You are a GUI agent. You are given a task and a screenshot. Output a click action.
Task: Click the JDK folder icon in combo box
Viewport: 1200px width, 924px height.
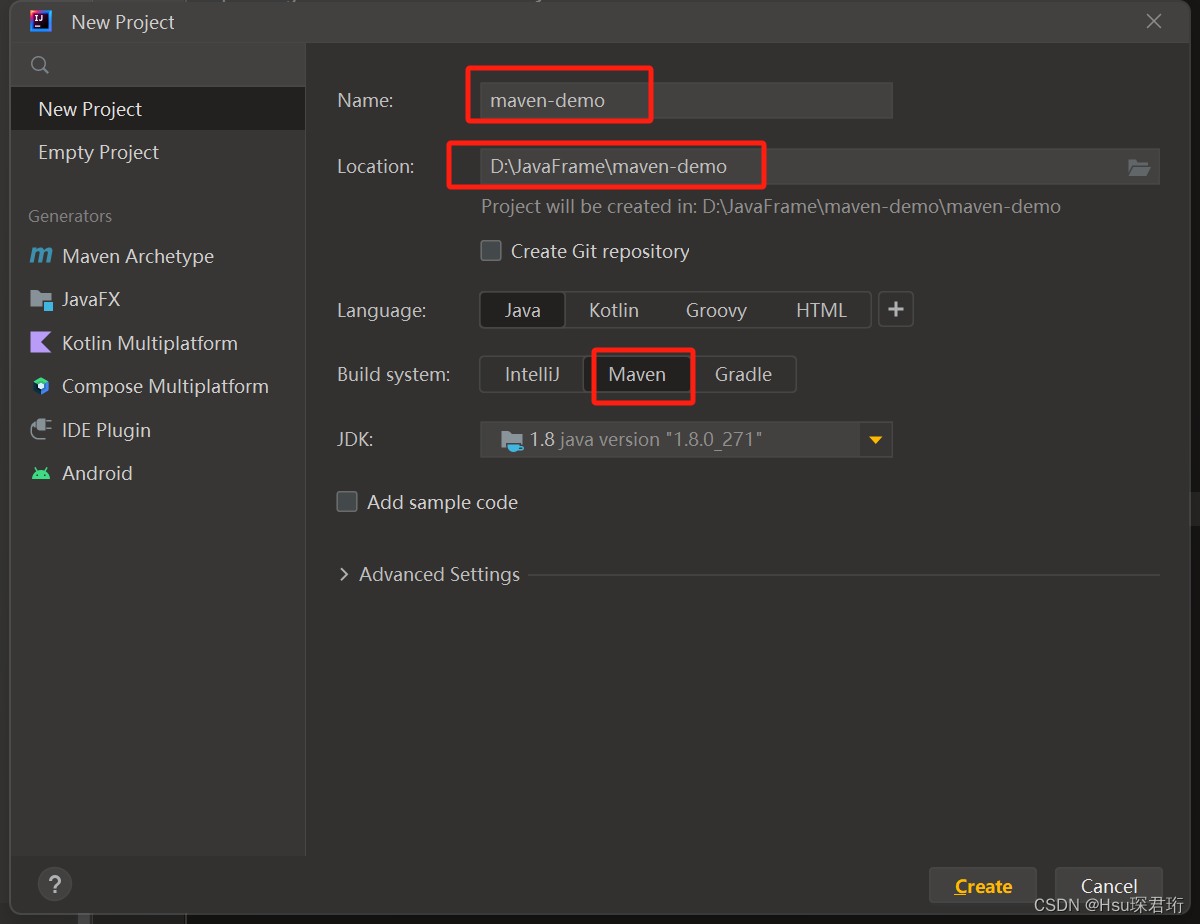tap(512, 440)
